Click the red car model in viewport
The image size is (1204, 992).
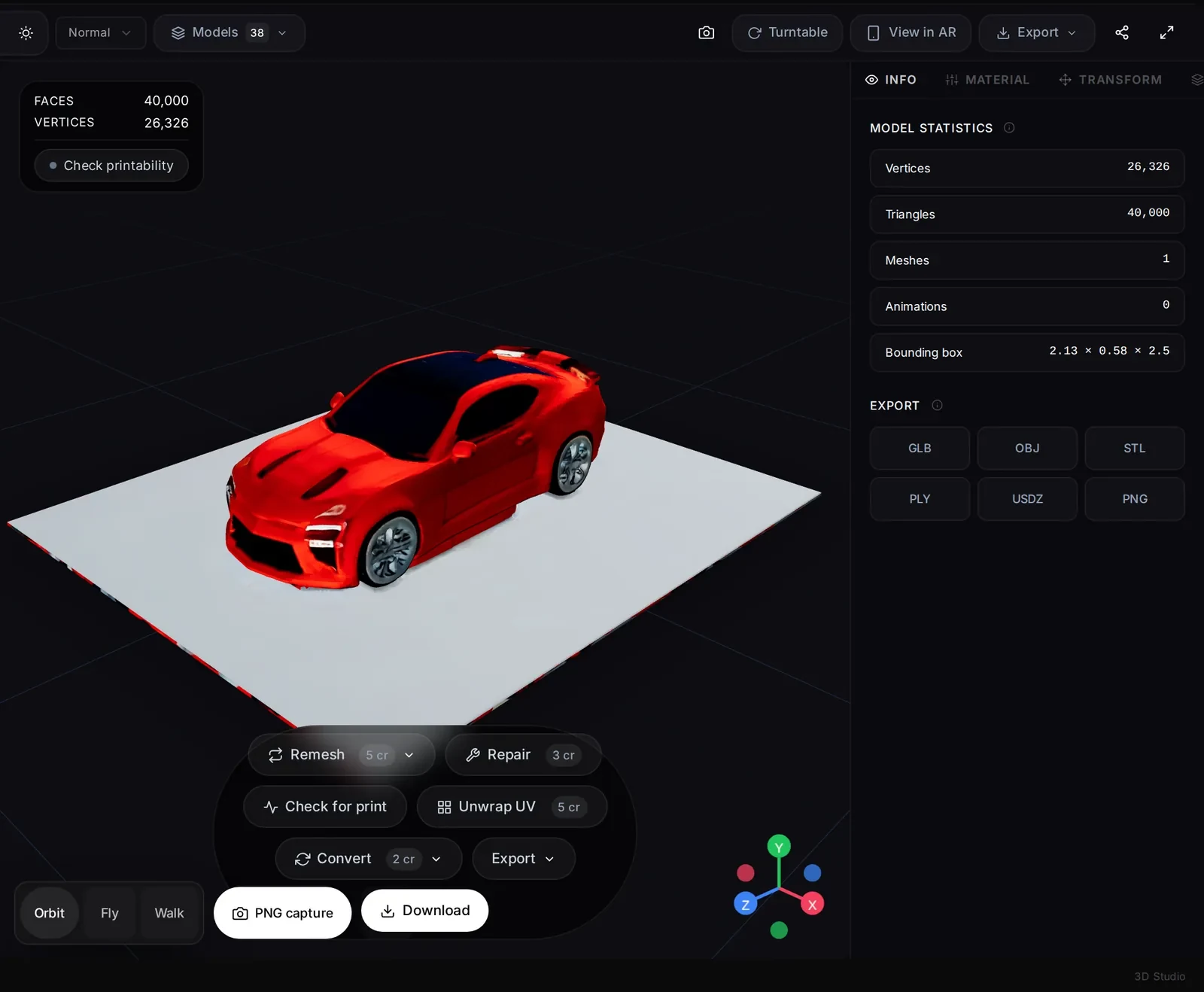(x=415, y=467)
